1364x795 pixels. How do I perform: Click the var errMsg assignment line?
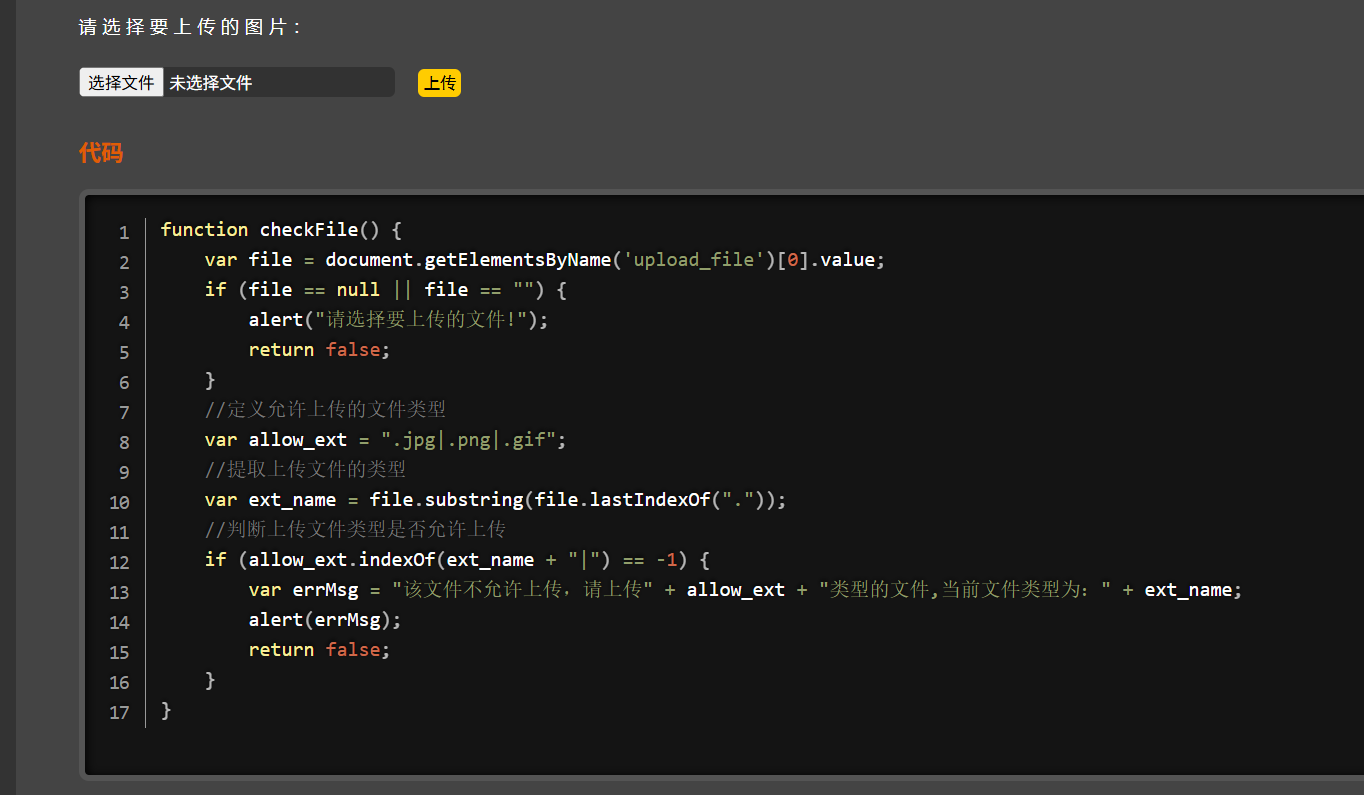(745, 590)
